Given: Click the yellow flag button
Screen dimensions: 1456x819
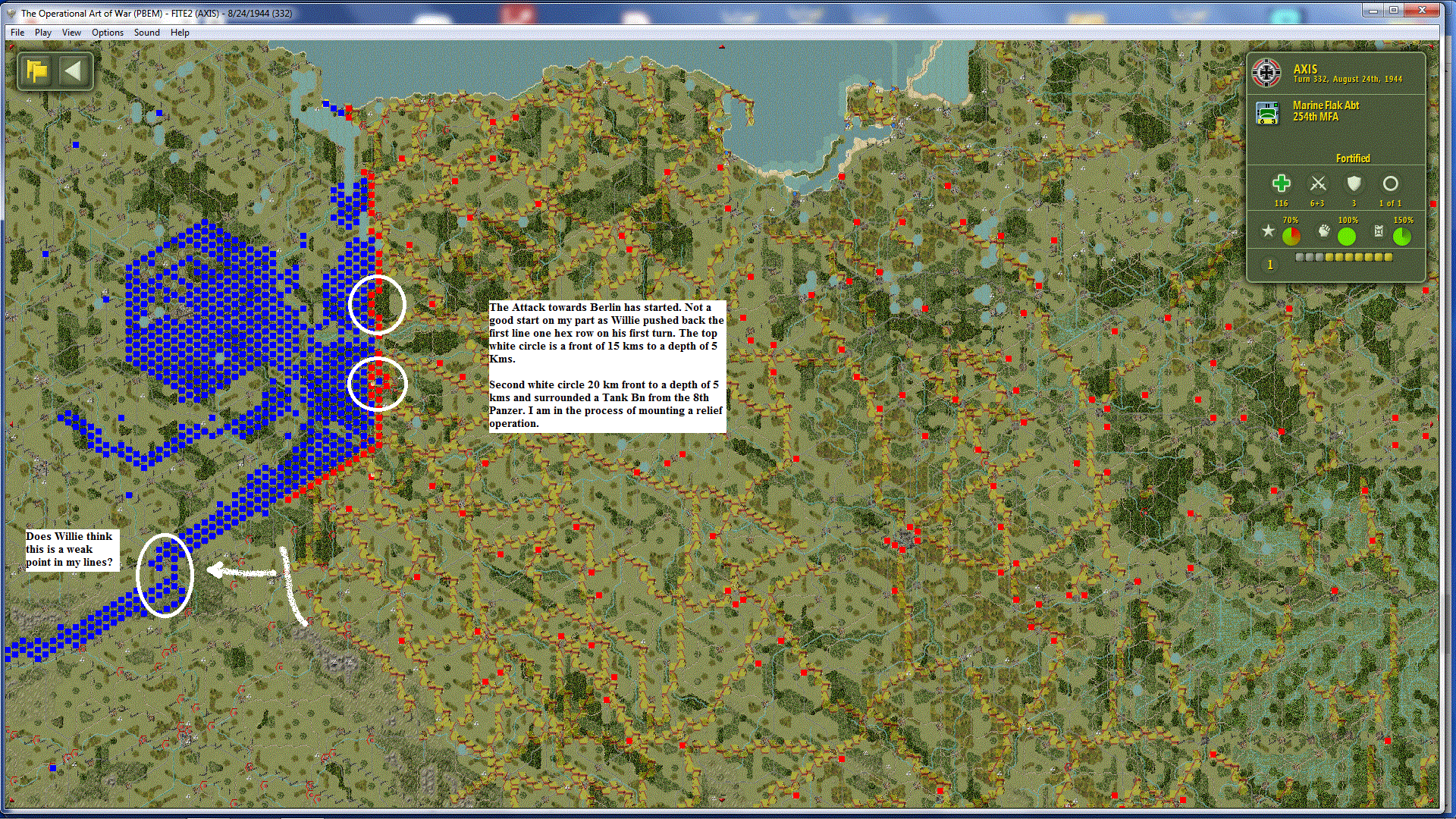Looking at the screenshot, I should 36,71.
